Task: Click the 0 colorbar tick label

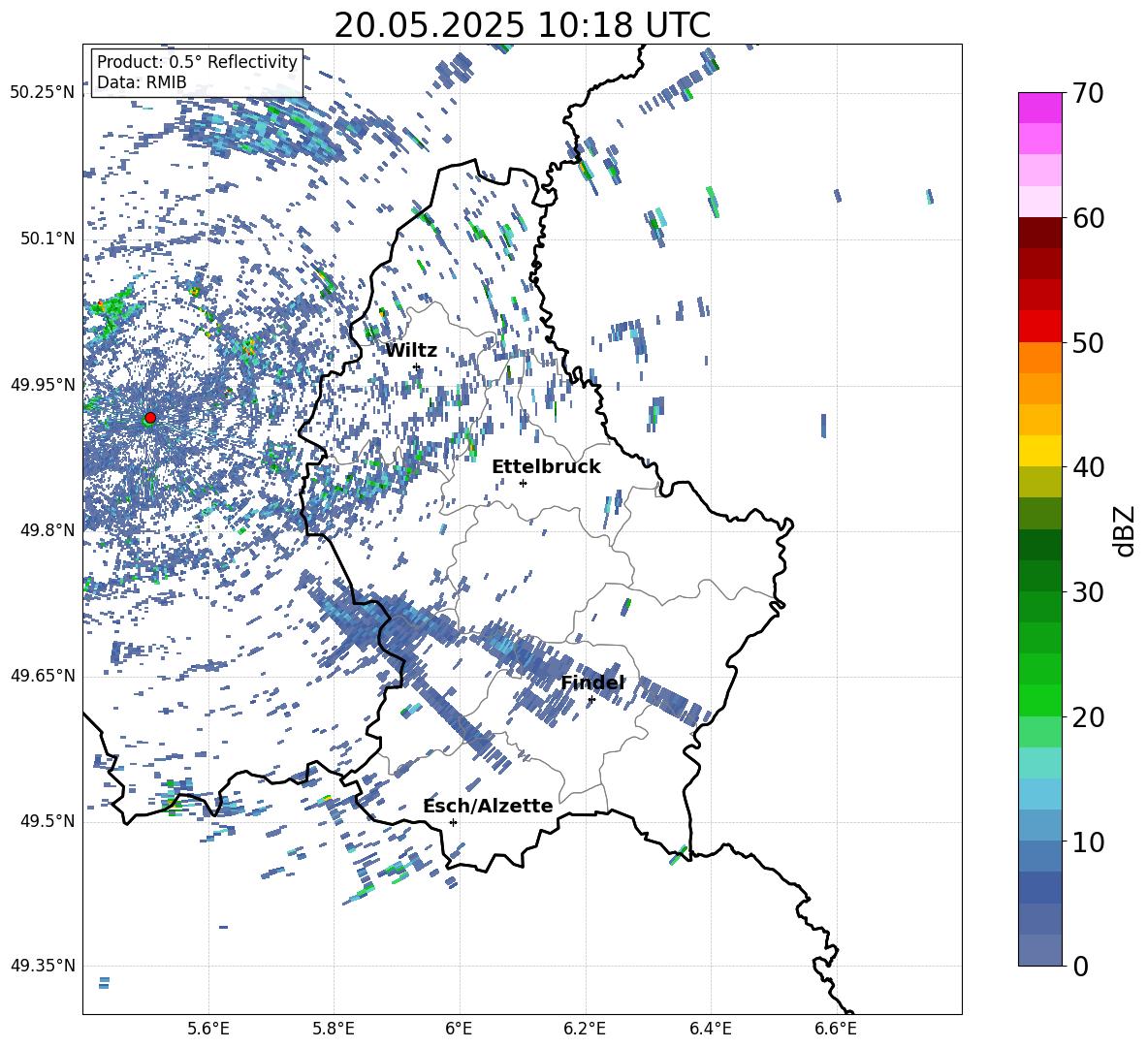Action: click(x=1081, y=967)
